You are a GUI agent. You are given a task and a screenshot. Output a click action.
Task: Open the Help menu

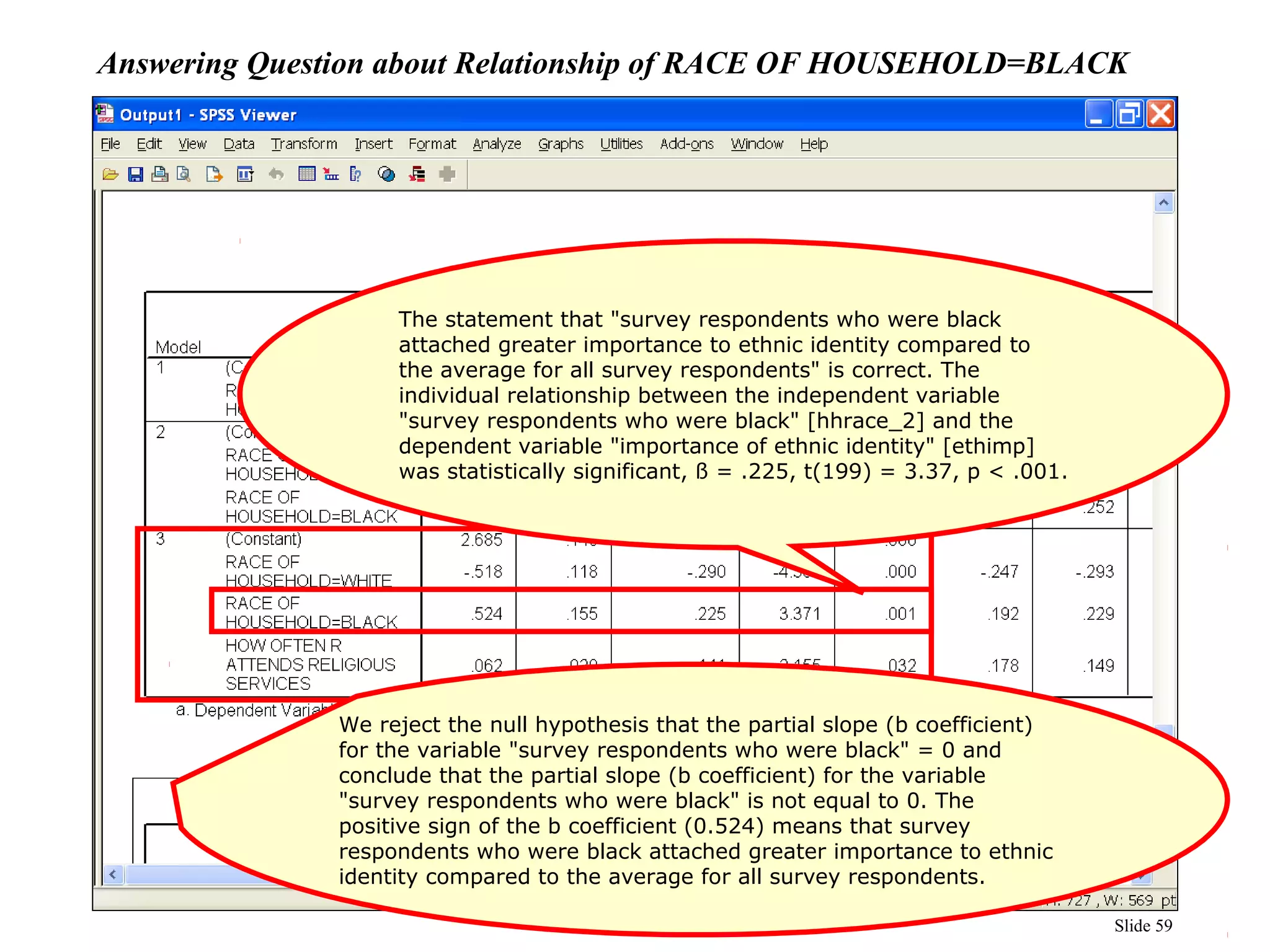tap(814, 144)
